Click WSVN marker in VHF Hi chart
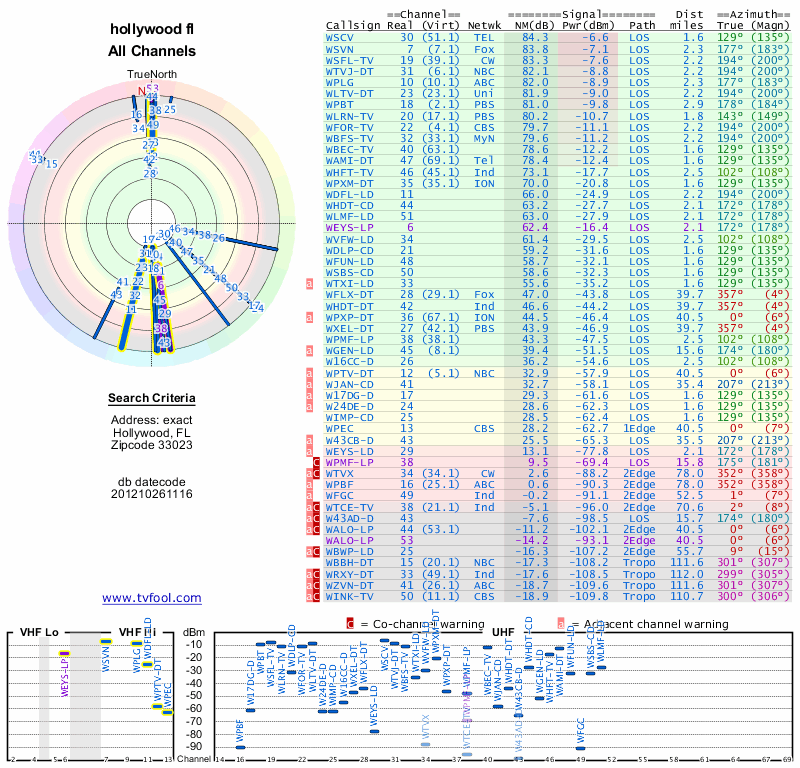Screen dimensions: 800x768 105,641
